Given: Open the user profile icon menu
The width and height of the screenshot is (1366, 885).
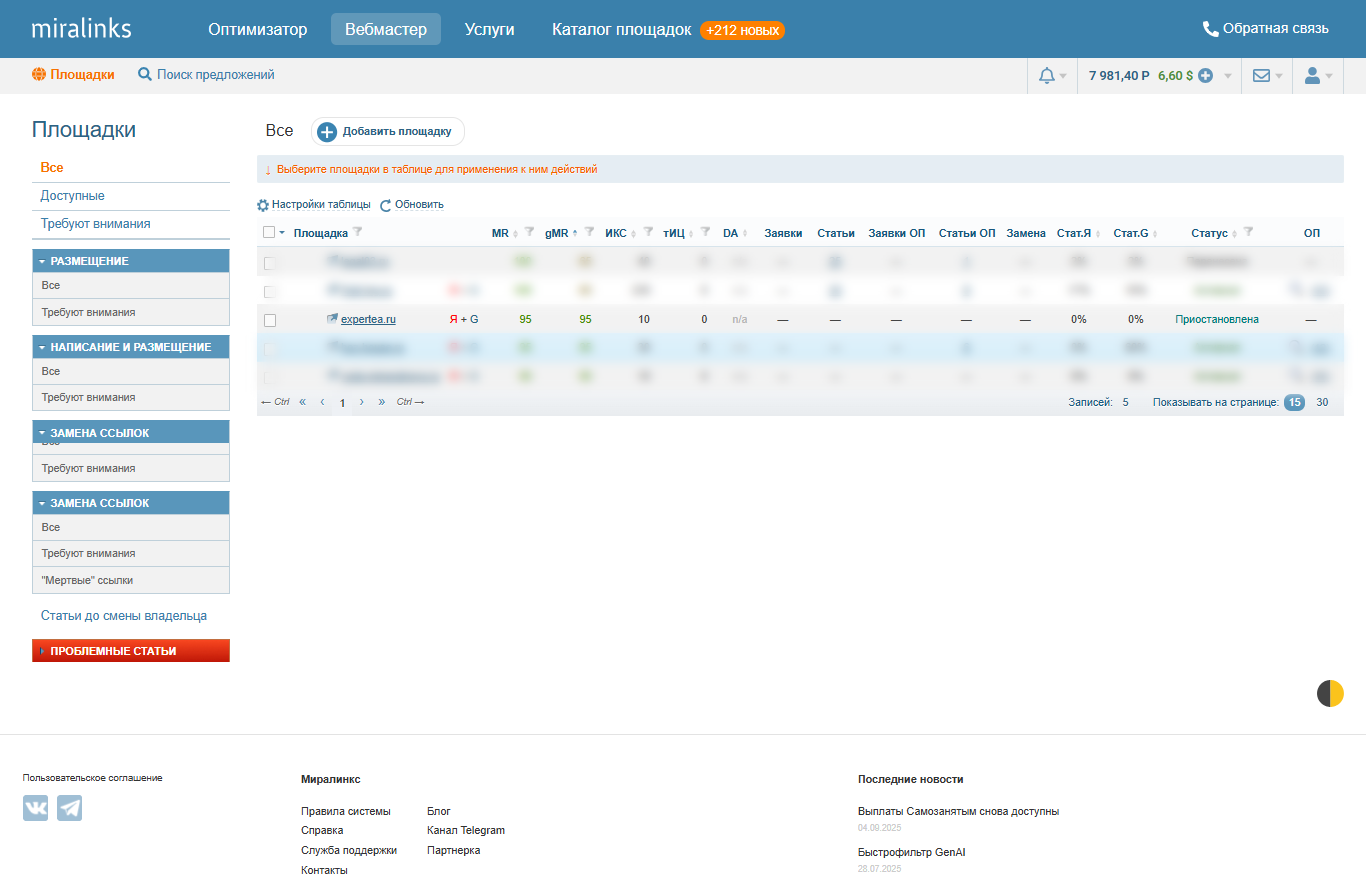Looking at the screenshot, I should [x=1313, y=76].
